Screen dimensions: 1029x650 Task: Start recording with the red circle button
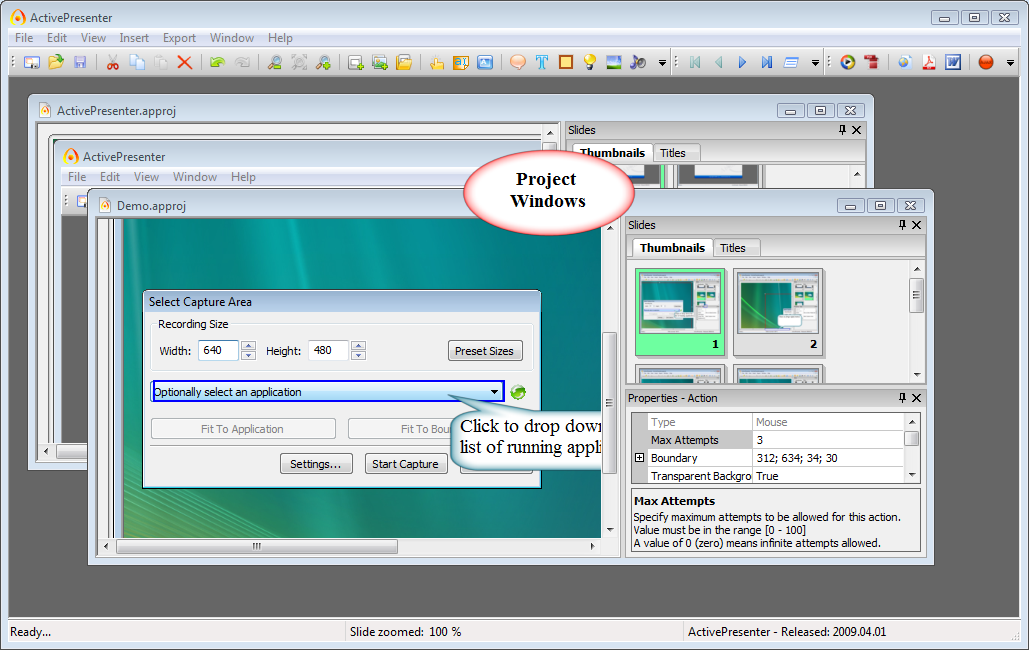(986, 62)
